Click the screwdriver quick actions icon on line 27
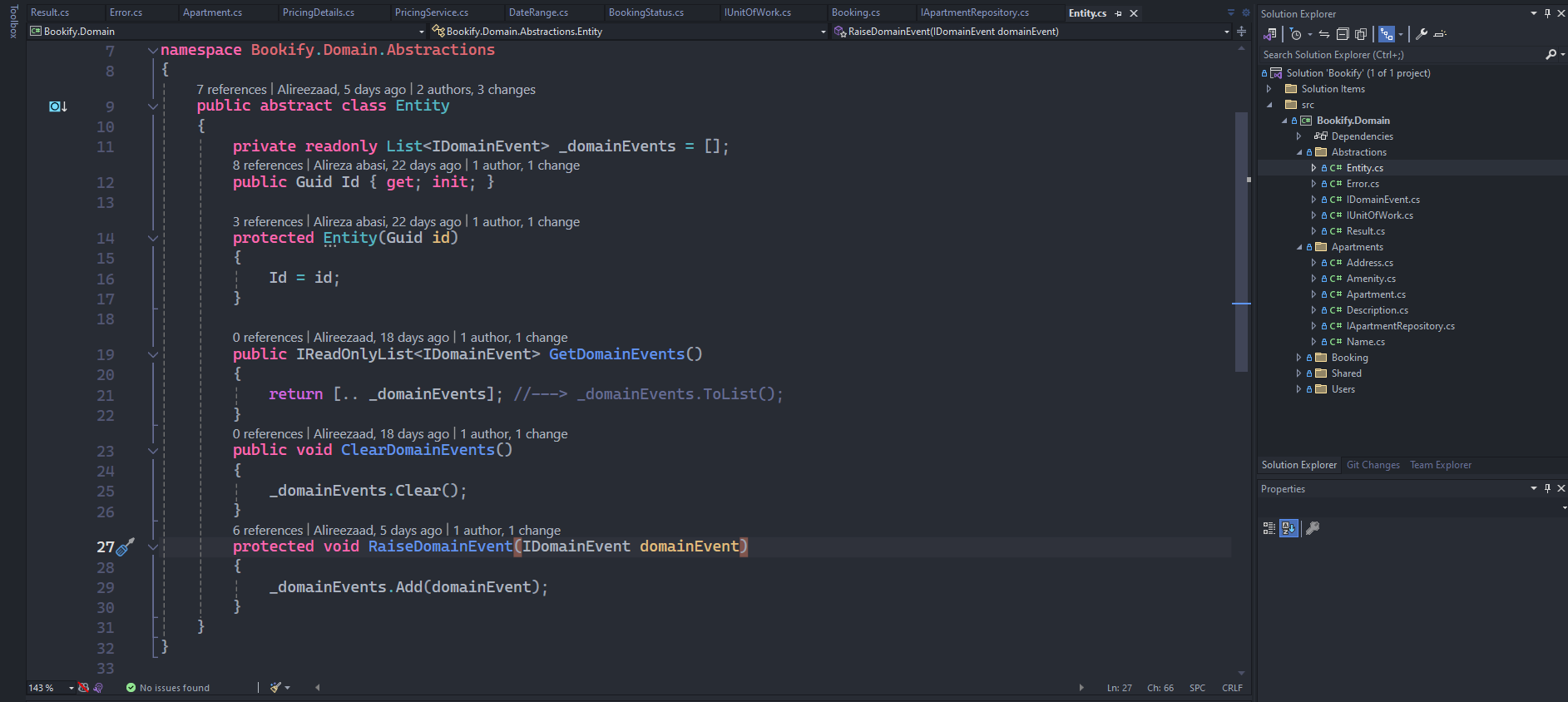 pyautogui.click(x=125, y=546)
